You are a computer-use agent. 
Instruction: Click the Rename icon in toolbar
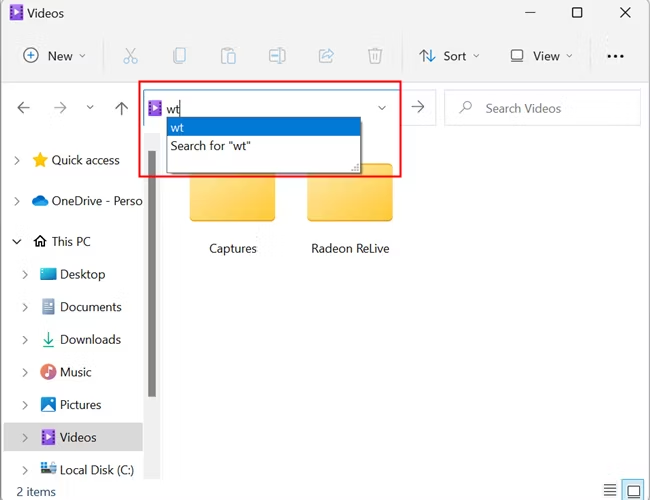pos(277,56)
